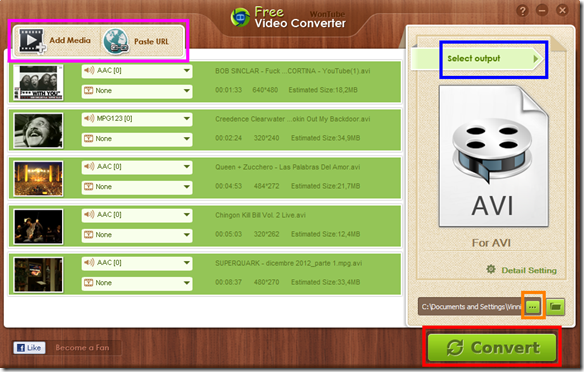Click the 320*240 resolution text
Image resolution: width=584 pixels, height=372 pixels.
[266, 138]
